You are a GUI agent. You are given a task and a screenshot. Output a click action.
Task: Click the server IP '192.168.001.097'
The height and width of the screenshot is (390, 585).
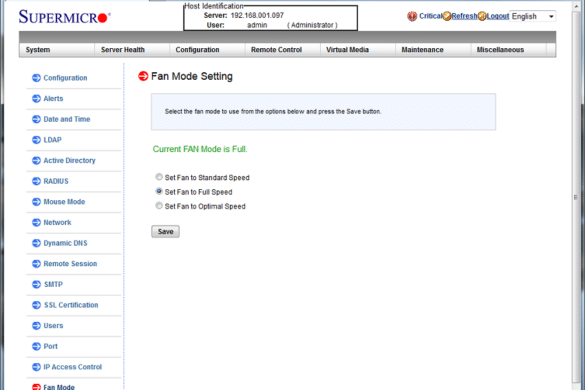click(x=257, y=15)
